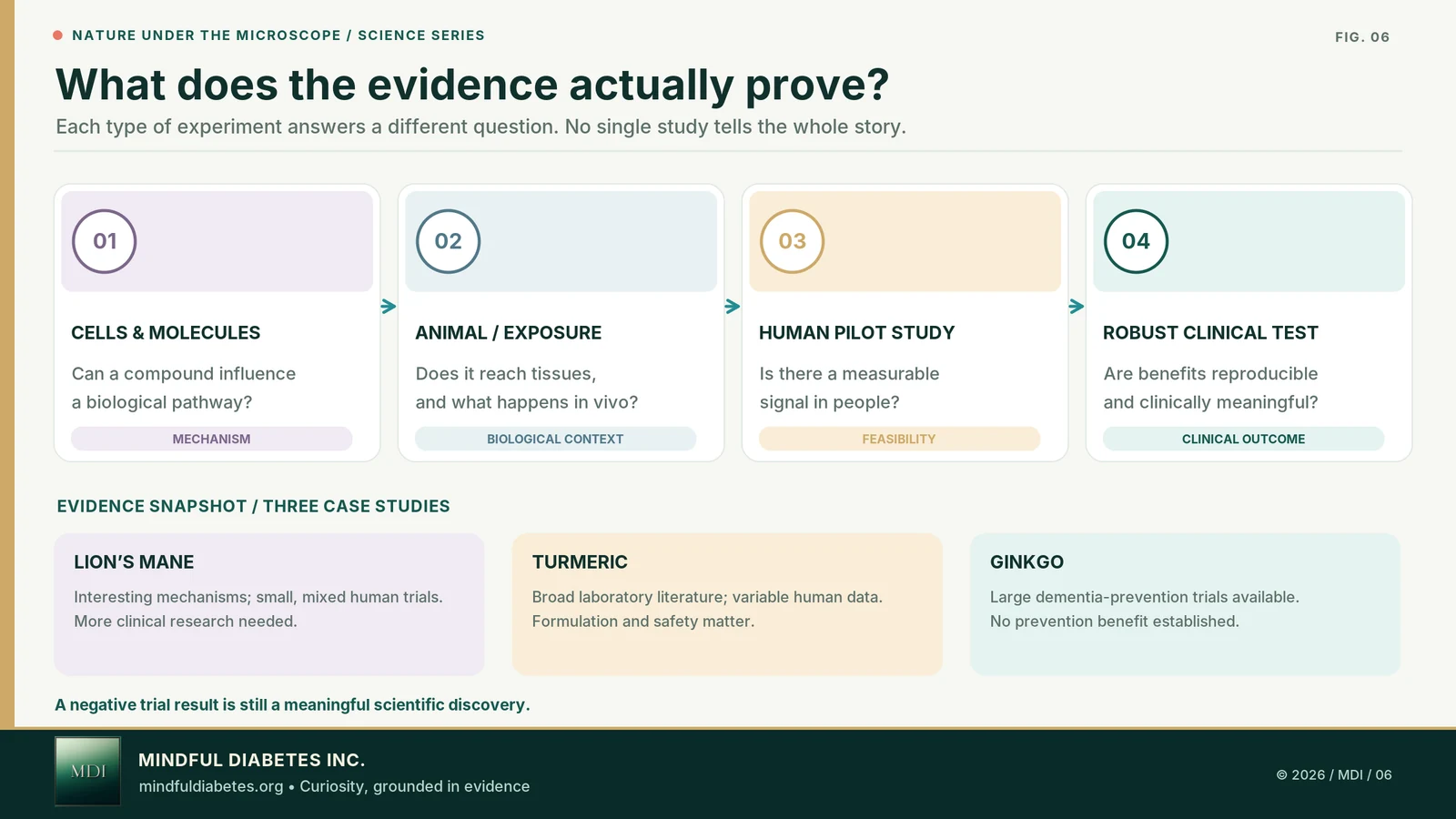The image size is (1456, 819).
Task: Click 'NATURE UNDER THE MICROSCOPE / SCIENCE SERIES' label
Action: 278,35
